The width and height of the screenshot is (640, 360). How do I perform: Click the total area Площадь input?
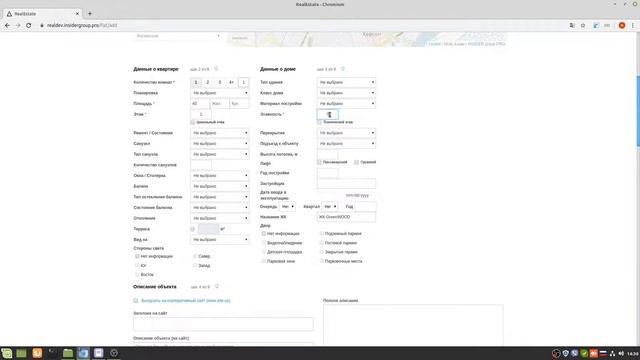click(200, 104)
